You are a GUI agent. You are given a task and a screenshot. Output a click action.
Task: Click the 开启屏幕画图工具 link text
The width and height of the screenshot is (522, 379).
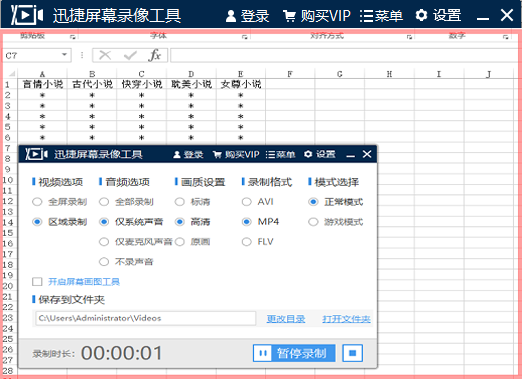coord(84,282)
